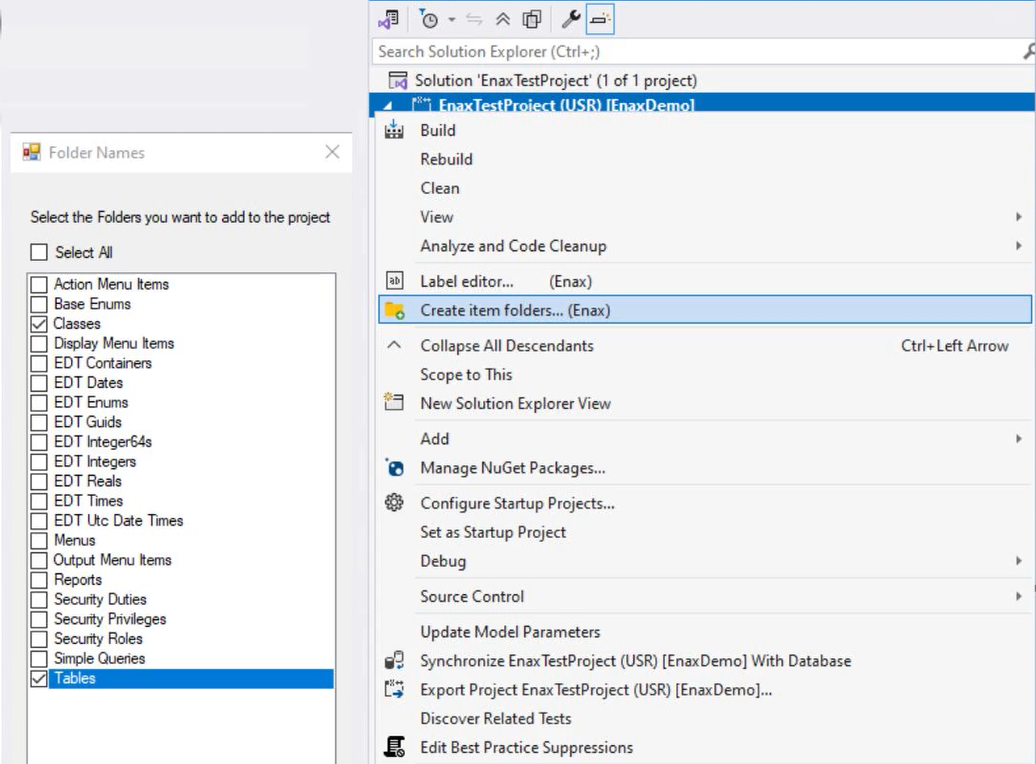This screenshot has height=764, width=1036.
Task: Choose Scope to This
Action: (x=466, y=375)
